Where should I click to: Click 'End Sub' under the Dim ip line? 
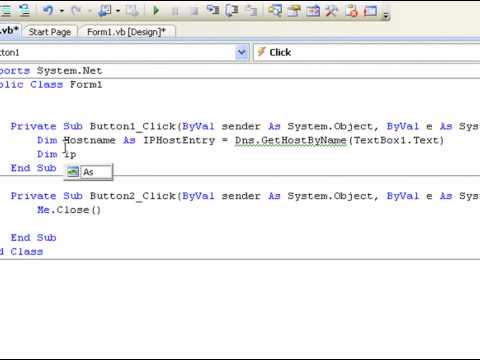click(33, 168)
